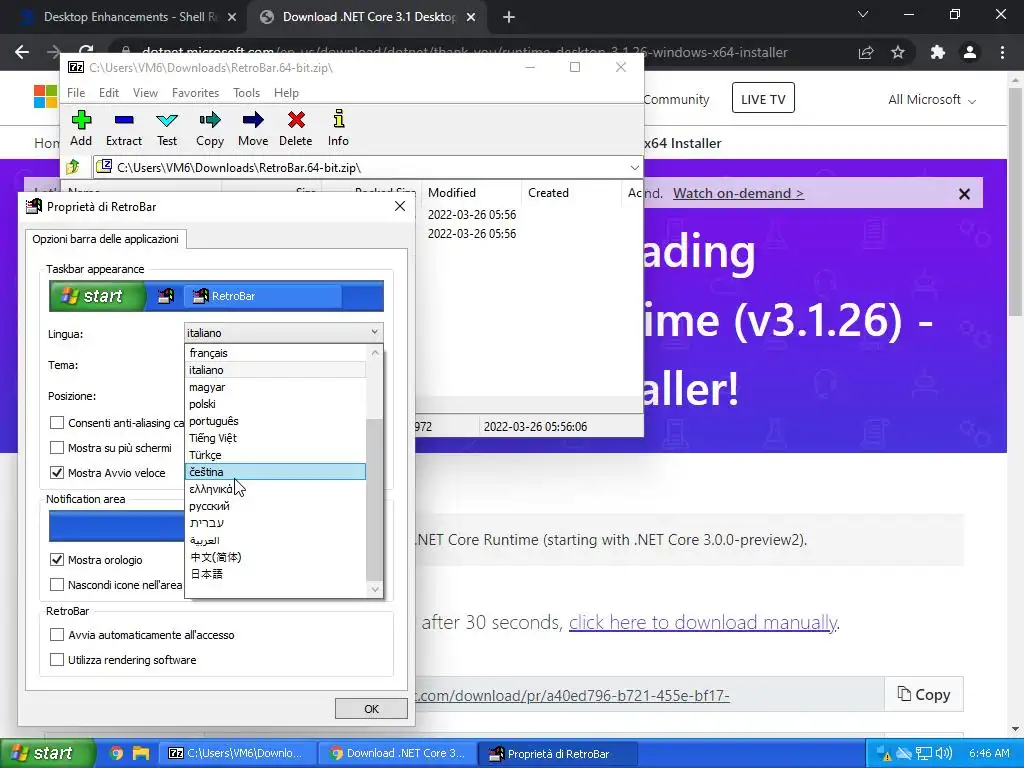Click the Microsoft logo on the webpage

tap(46, 97)
